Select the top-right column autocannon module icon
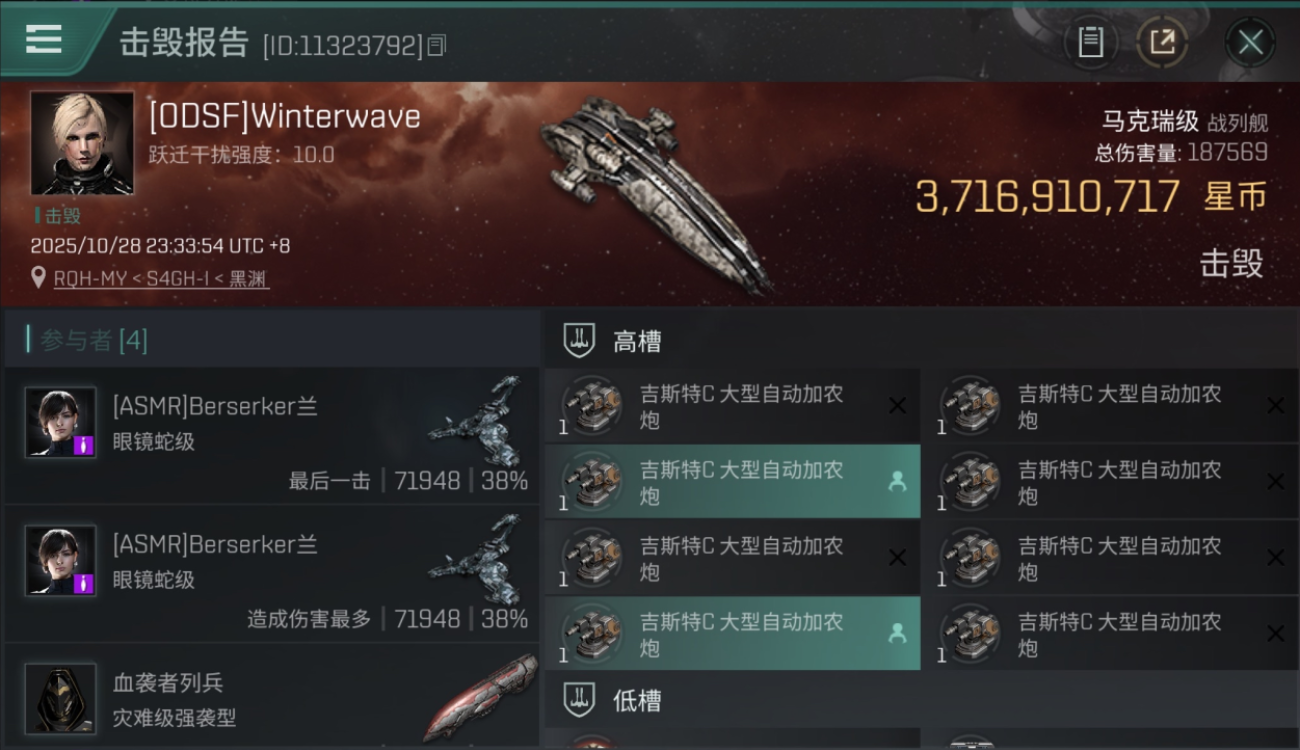The width and height of the screenshot is (1300, 750). [971, 406]
